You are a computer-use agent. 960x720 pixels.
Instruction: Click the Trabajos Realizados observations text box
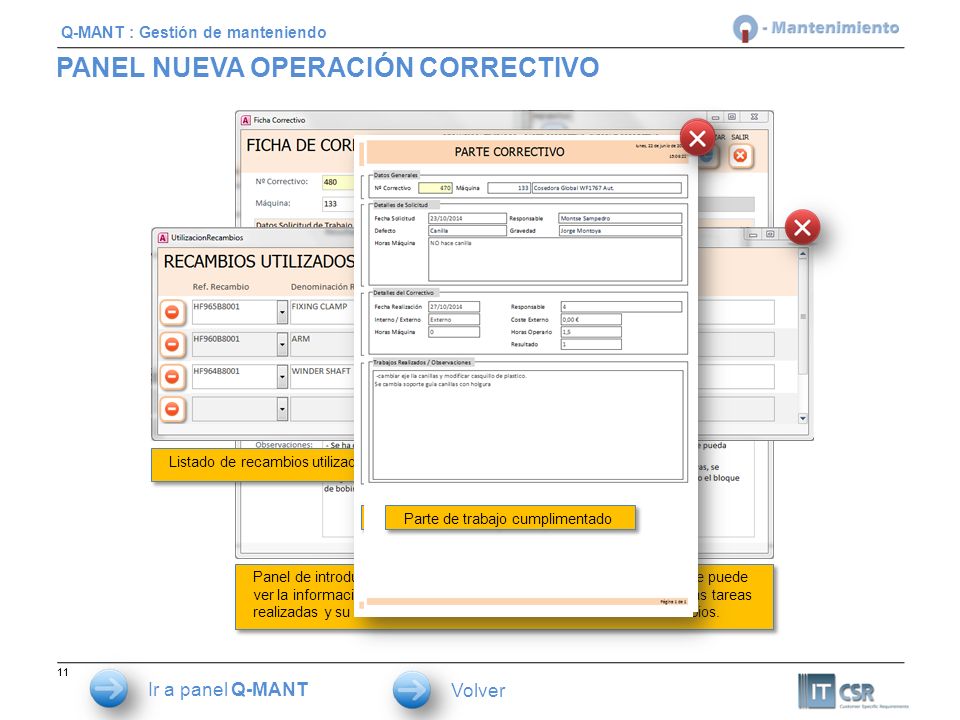click(528, 425)
